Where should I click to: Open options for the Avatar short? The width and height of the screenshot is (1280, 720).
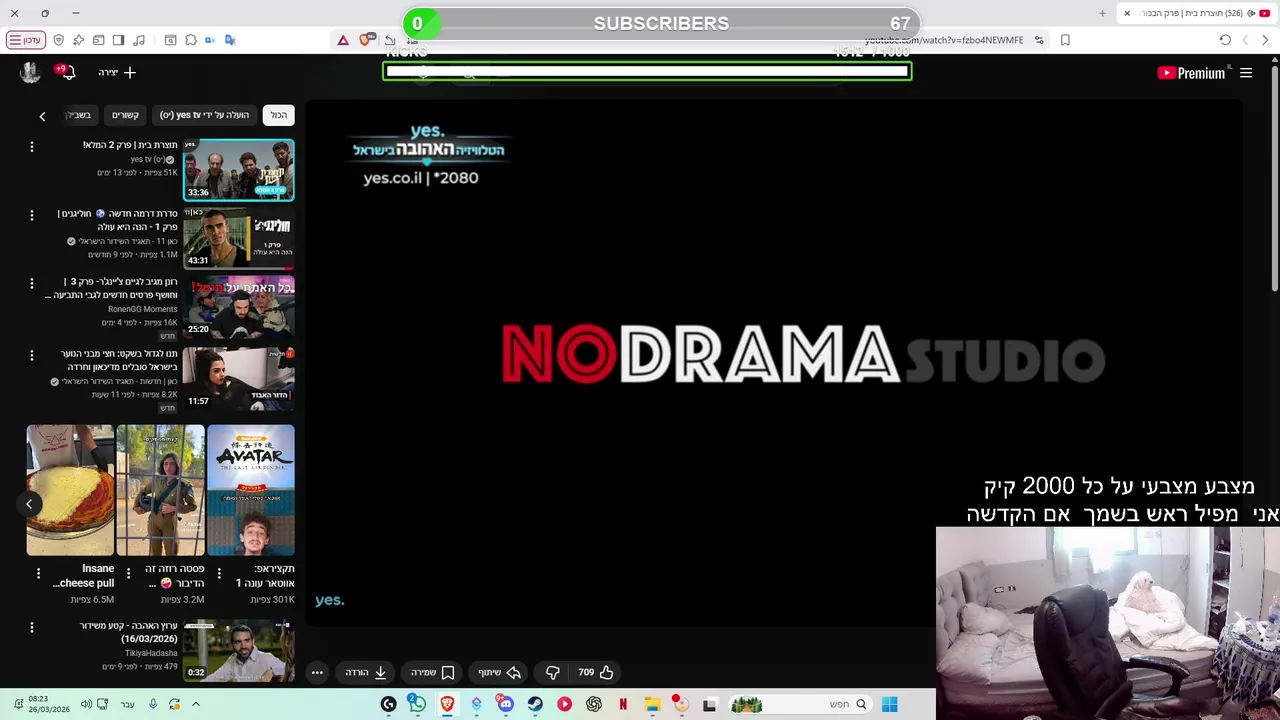[x=219, y=573]
